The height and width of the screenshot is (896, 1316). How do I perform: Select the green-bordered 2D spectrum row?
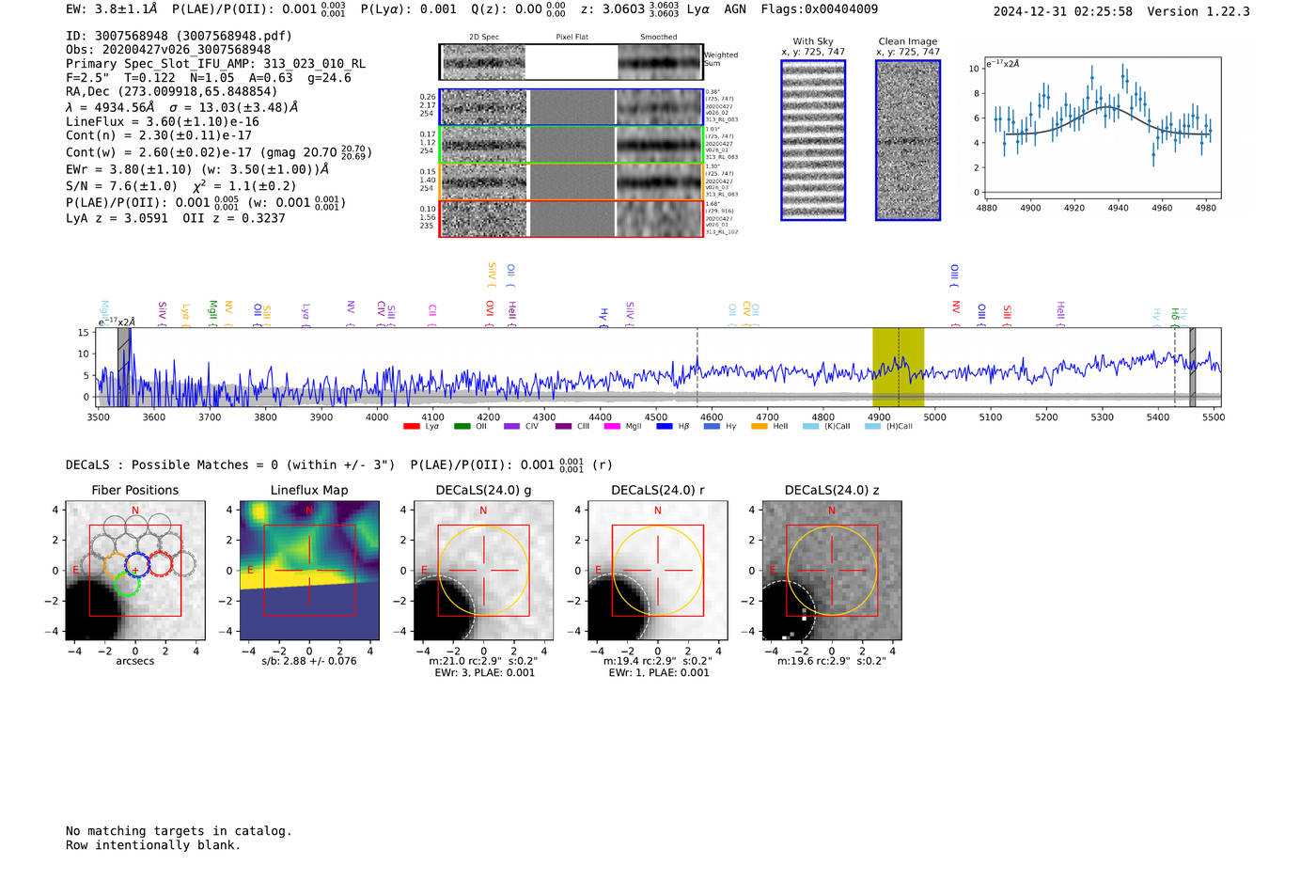tap(572, 145)
